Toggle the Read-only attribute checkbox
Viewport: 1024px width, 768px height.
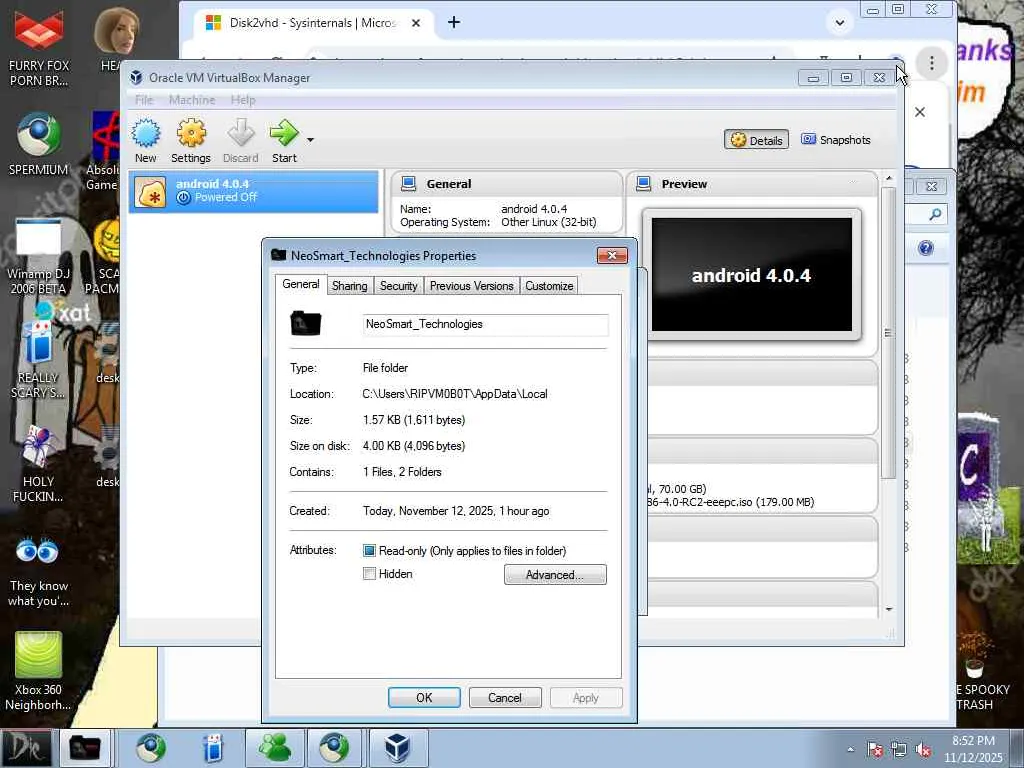coord(369,551)
